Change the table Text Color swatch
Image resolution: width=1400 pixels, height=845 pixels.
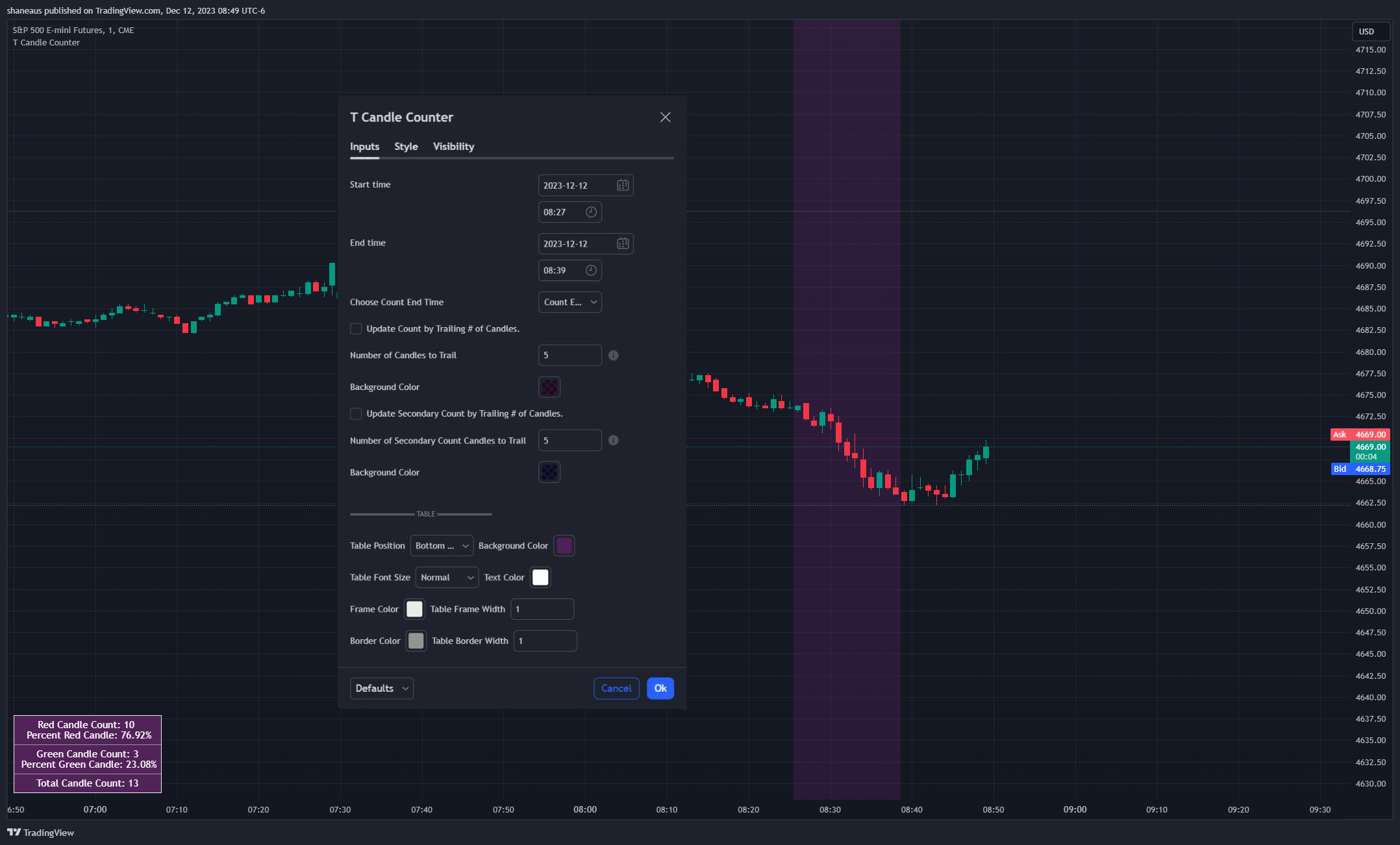click(x=540, y=578)
